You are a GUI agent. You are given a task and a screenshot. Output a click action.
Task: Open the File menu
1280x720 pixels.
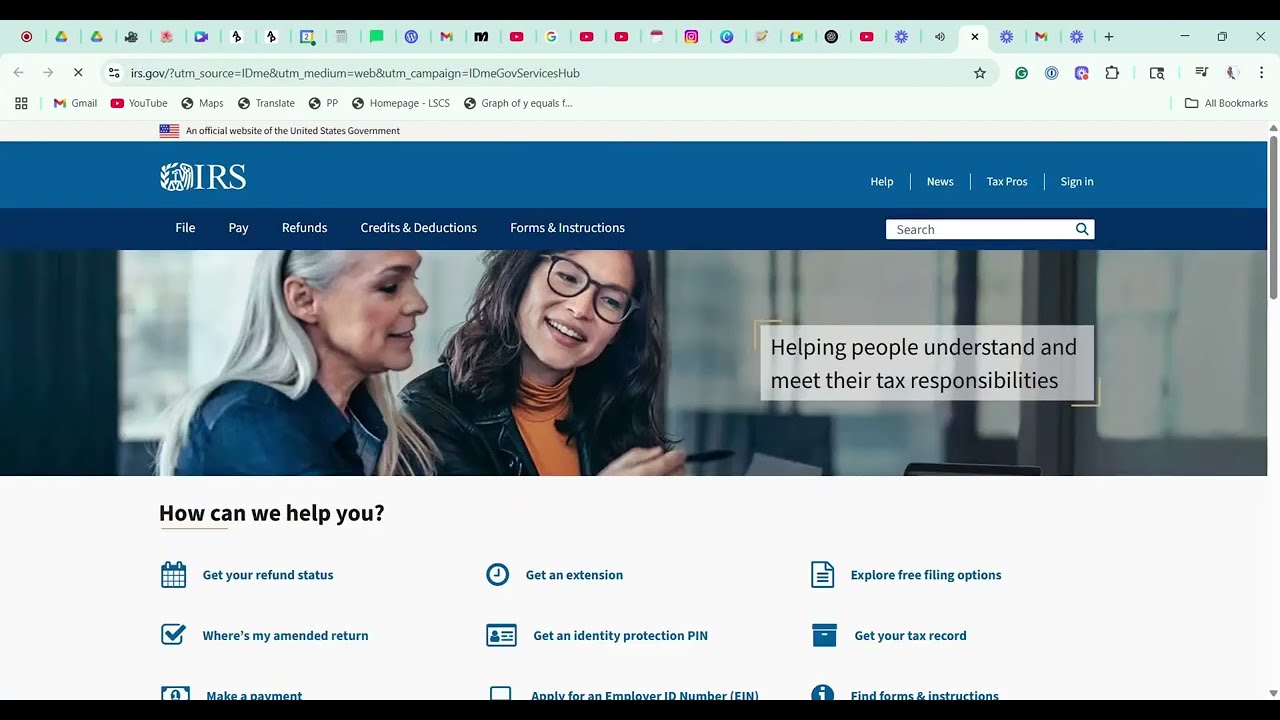point(185,228)
